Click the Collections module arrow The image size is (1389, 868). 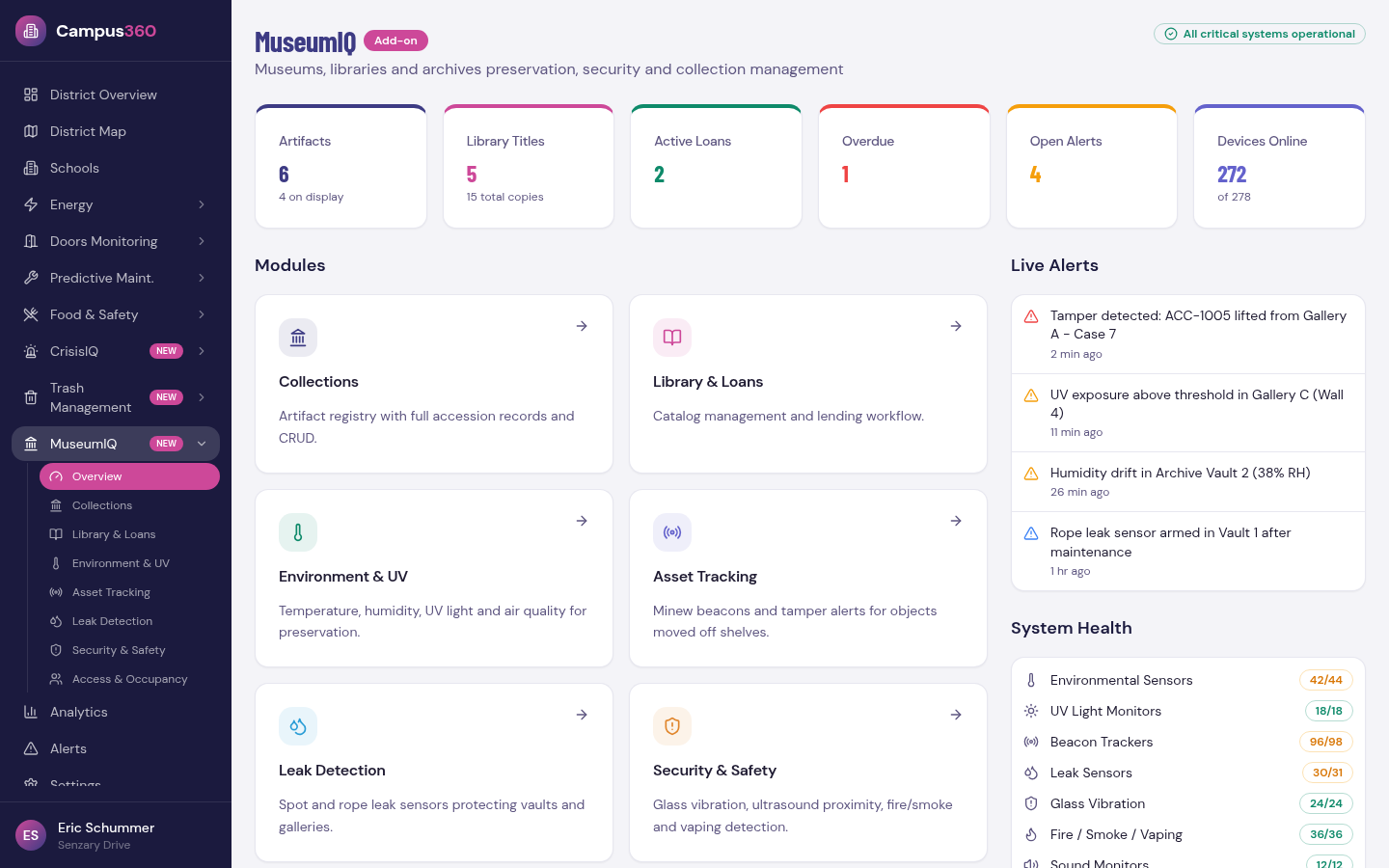pyautogui.click(x=582, y=326)
